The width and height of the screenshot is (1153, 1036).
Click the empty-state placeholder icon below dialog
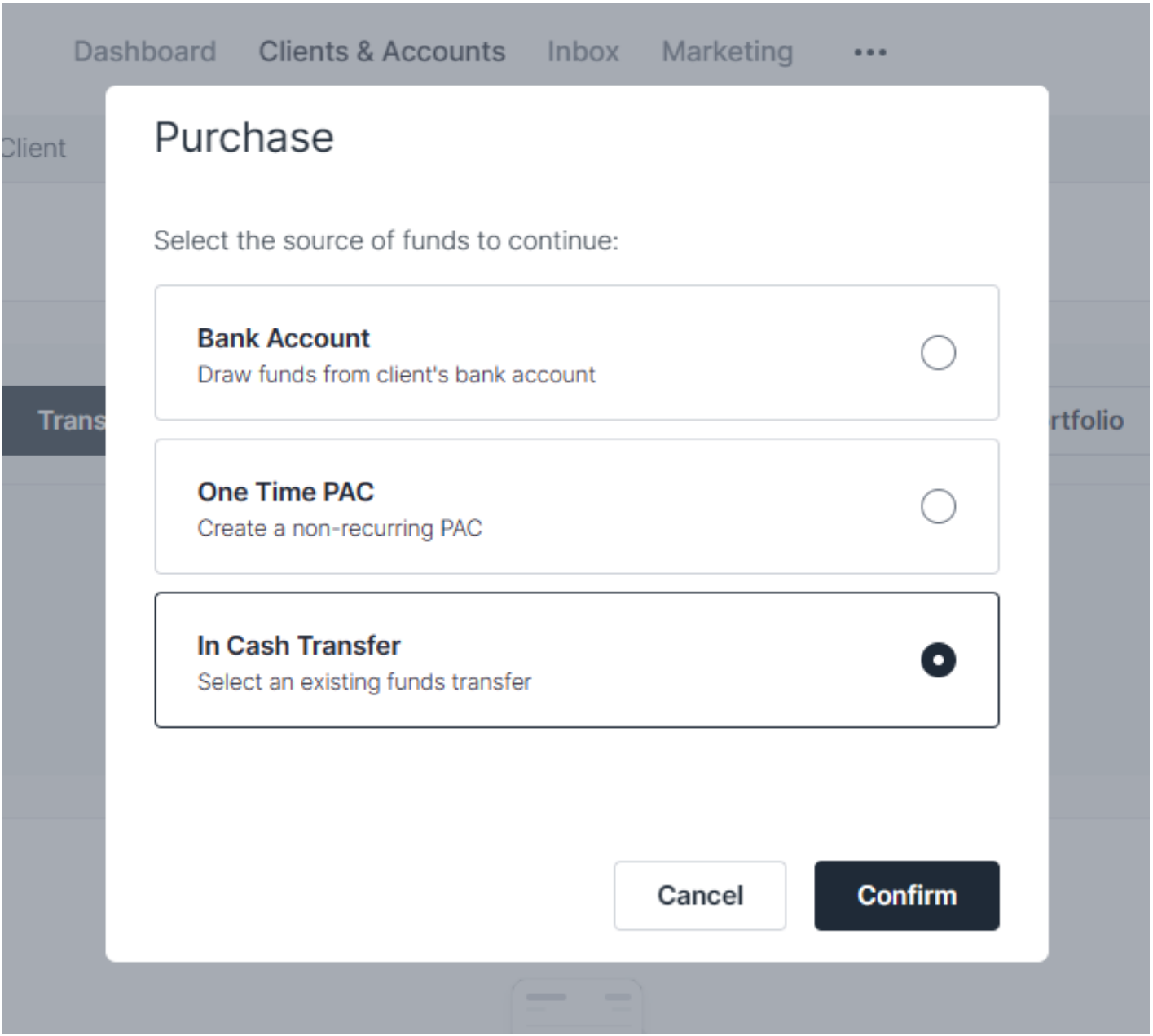tap(577, 1006)
